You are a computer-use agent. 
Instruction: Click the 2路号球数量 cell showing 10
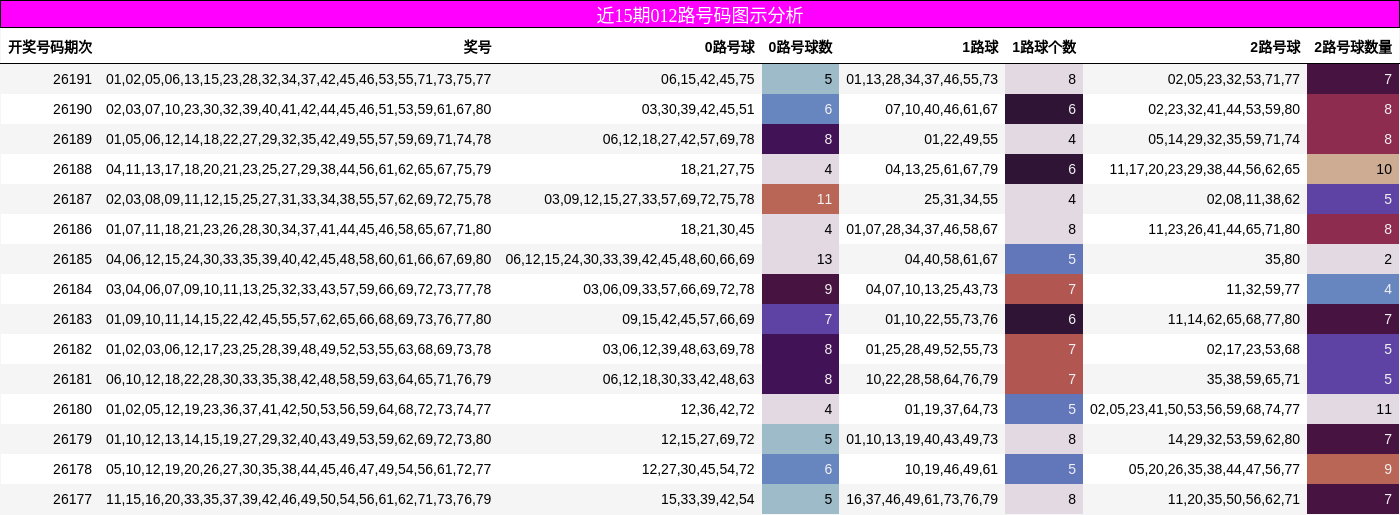1353,169
